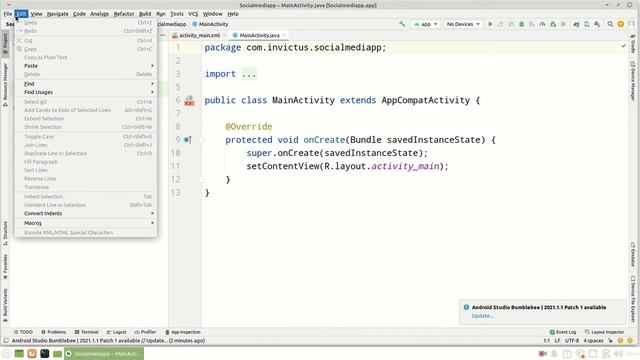Expand the Convert Indents submenu
This screenshot has width=640, height=360.
click(86, 213)
